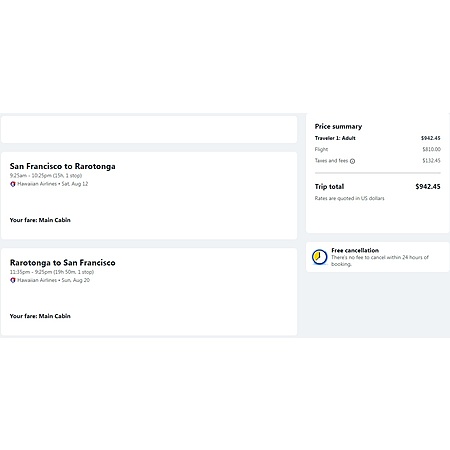Click the empty white card above flight details
This screenshot has width=450, height=450.
[x=149, y=130]
